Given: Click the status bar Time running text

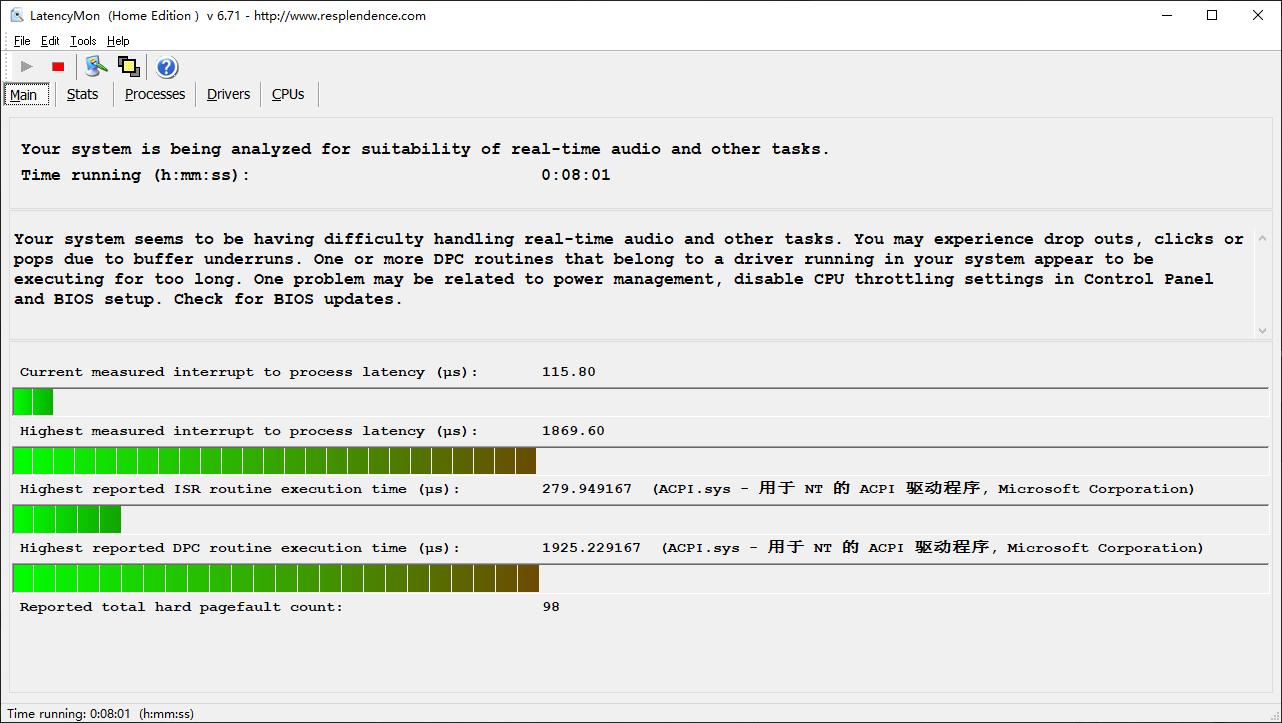Looking at the screenshot, I should (x=100, y=714).
